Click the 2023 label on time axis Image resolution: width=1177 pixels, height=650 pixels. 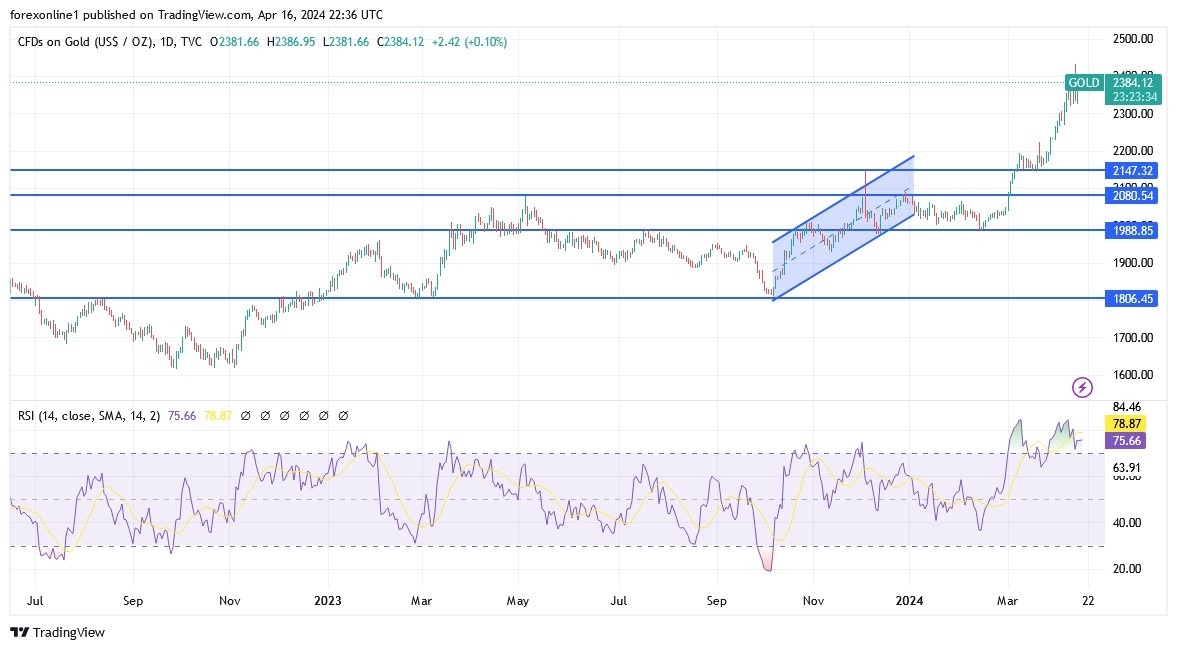click(328, 601)
